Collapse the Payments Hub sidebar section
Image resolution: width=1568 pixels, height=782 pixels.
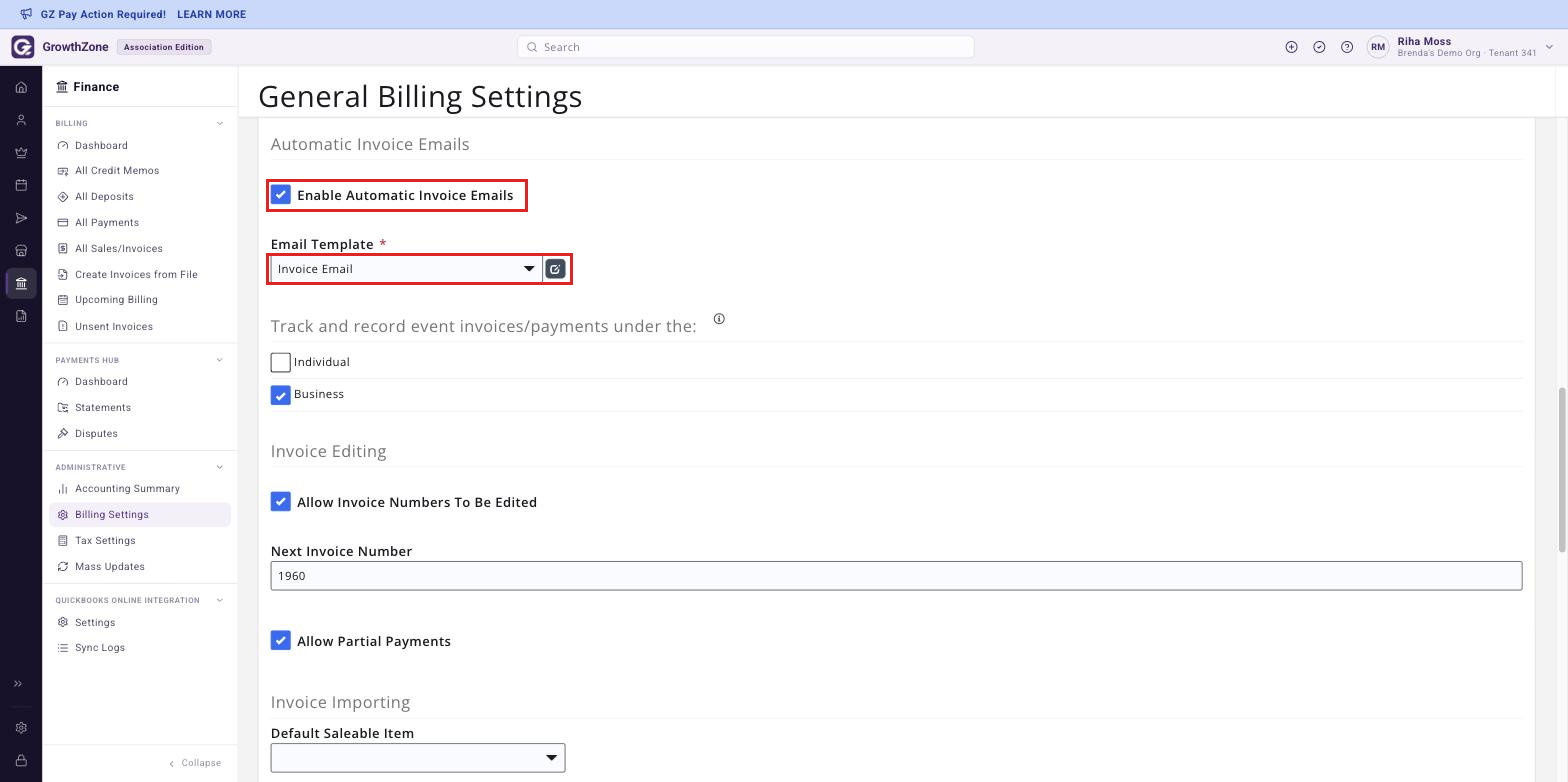[x=220, y=360]
